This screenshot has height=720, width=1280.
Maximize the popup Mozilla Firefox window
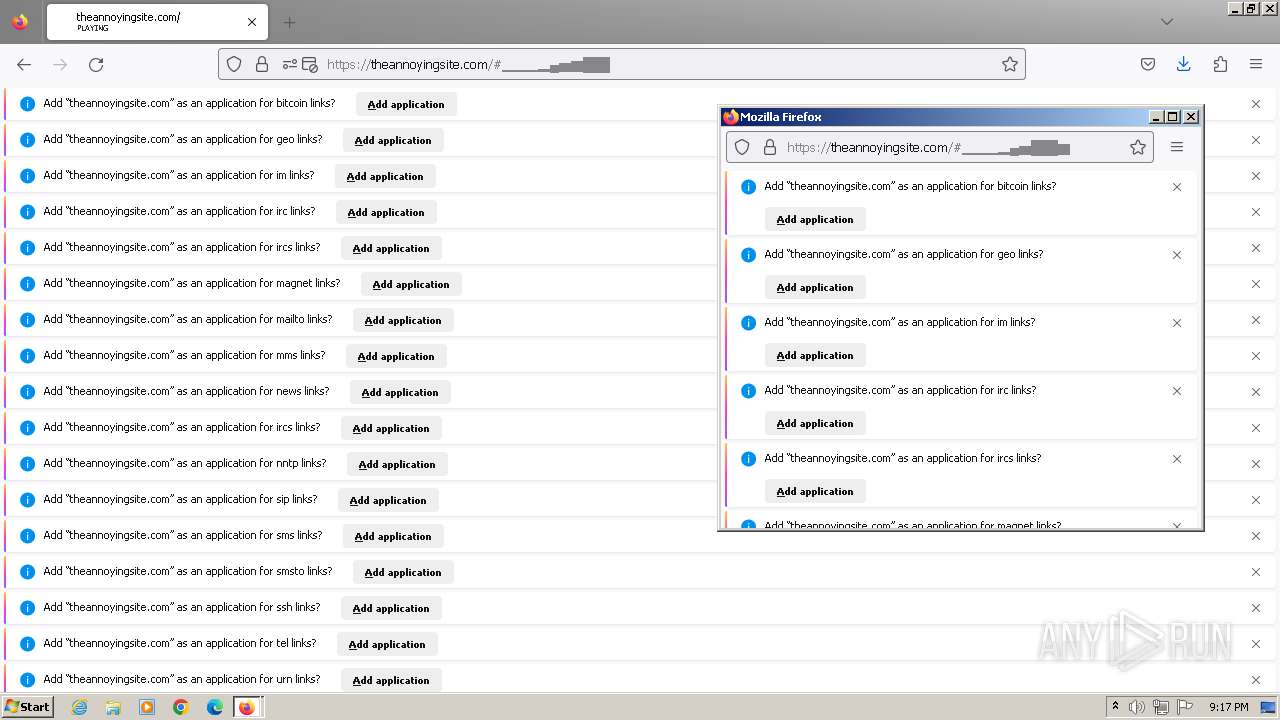coord(1174,117)
